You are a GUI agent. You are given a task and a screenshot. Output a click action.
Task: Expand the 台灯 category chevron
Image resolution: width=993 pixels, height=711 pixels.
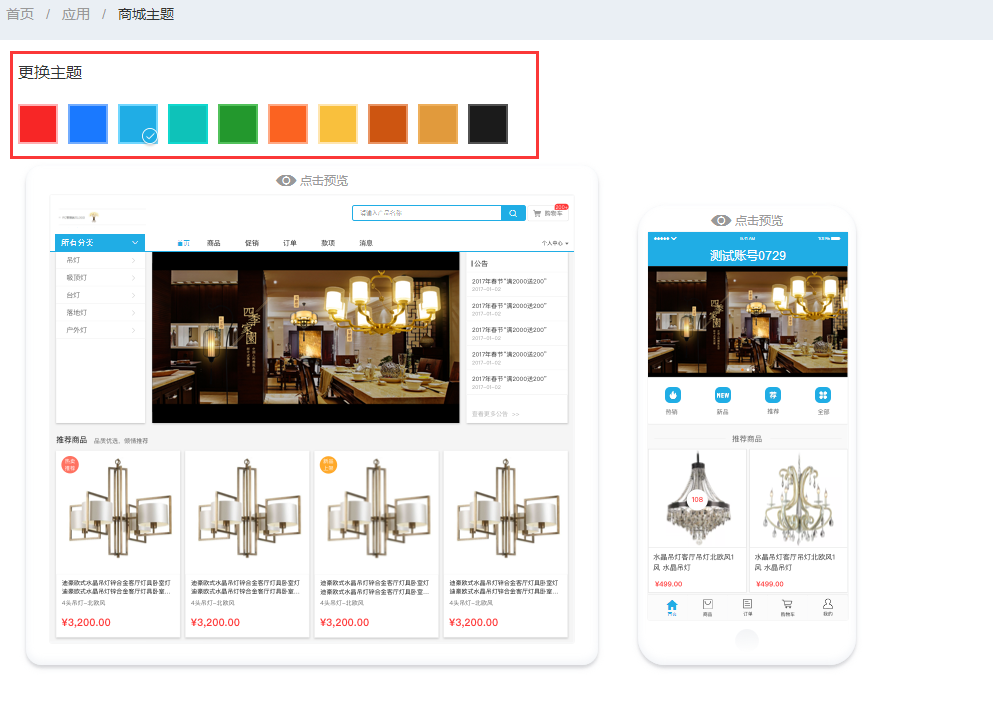click(x=134, y=295)
